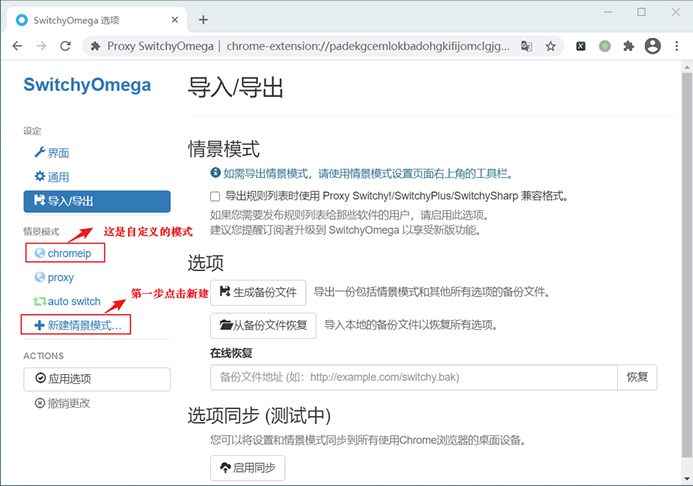Reload the SwitchyOmega options page

coord(65,46)
